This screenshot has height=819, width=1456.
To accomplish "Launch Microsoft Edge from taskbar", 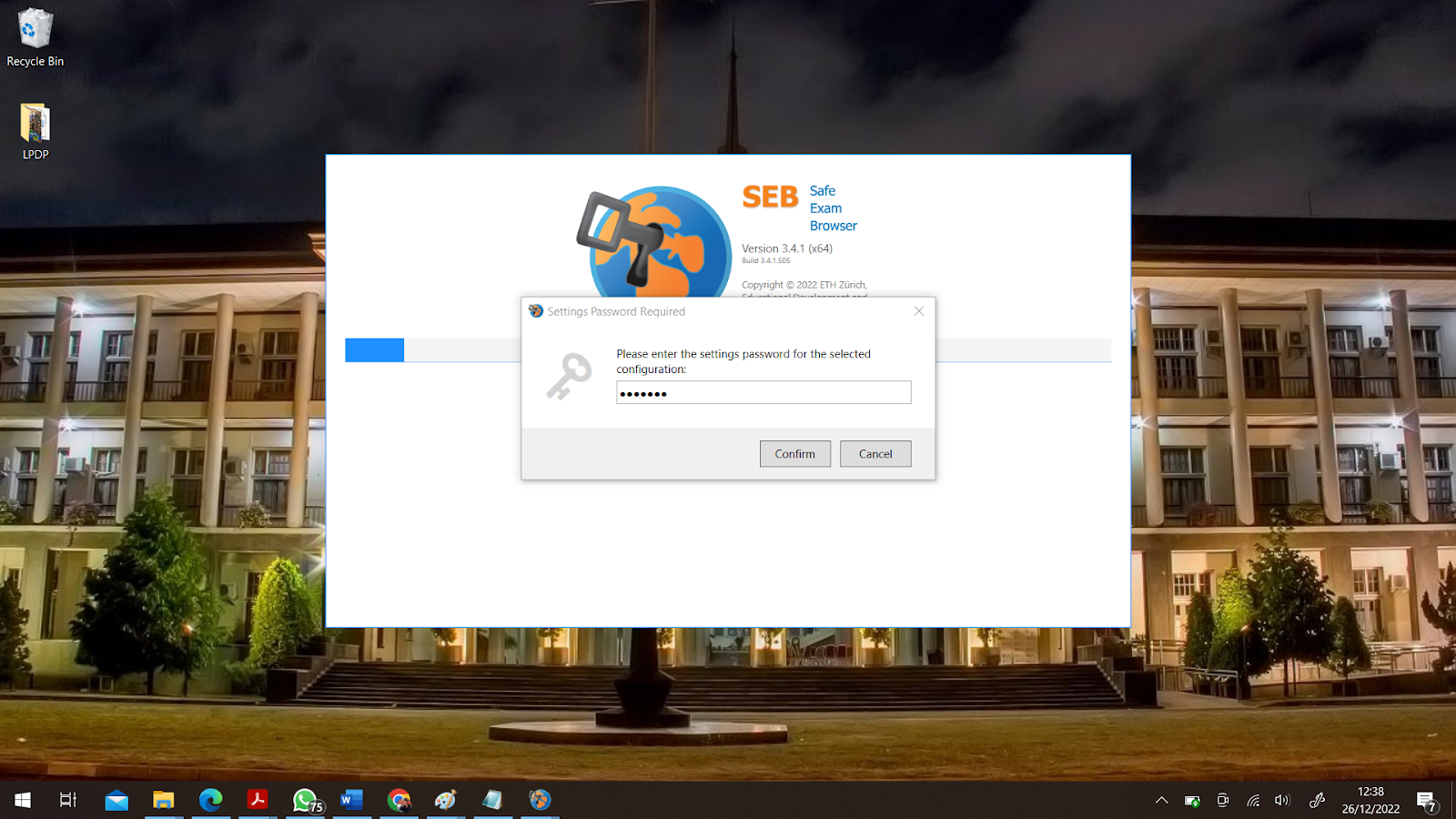I will click(211, 800).
